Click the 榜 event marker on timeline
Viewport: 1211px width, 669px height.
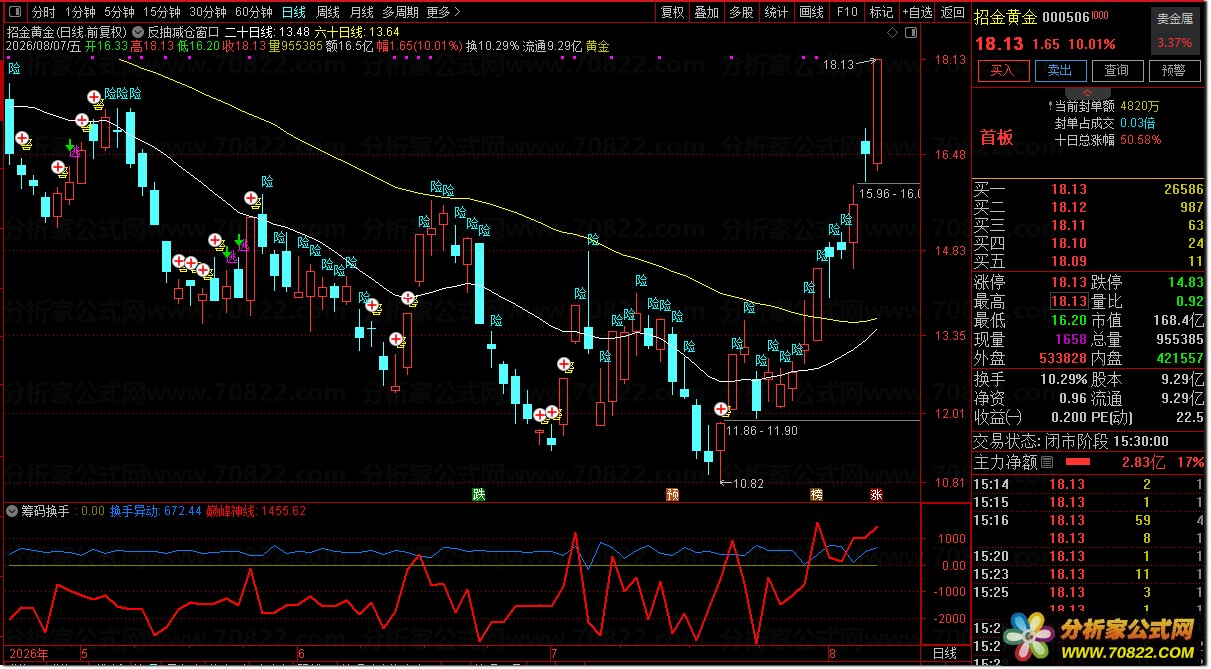(x=817, y=495)
